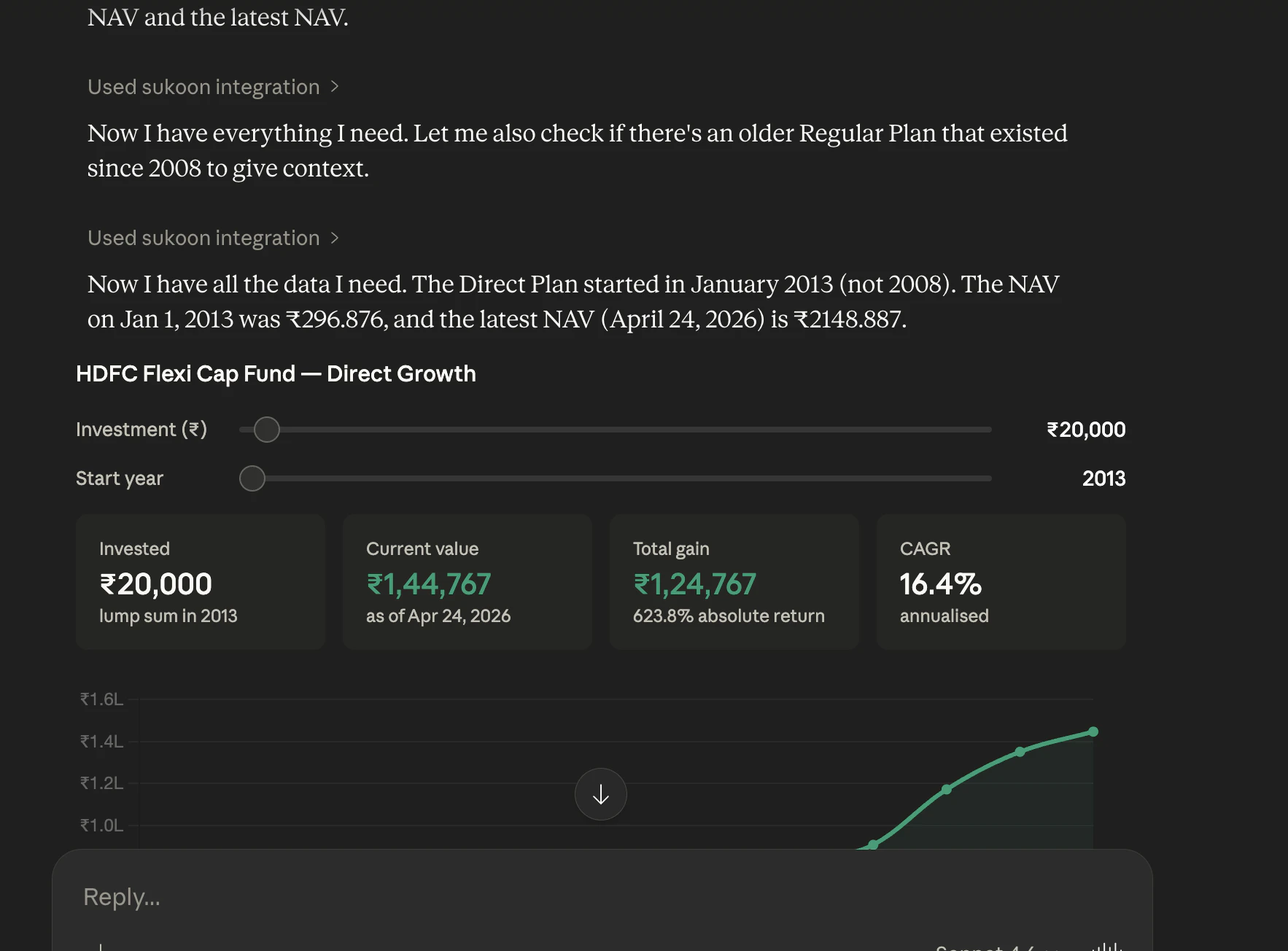Image resolution: width=1288 pixels, height=951 pixels.
Task: Click the ₹20,000 investment value readout
Action: point(1086,430)
